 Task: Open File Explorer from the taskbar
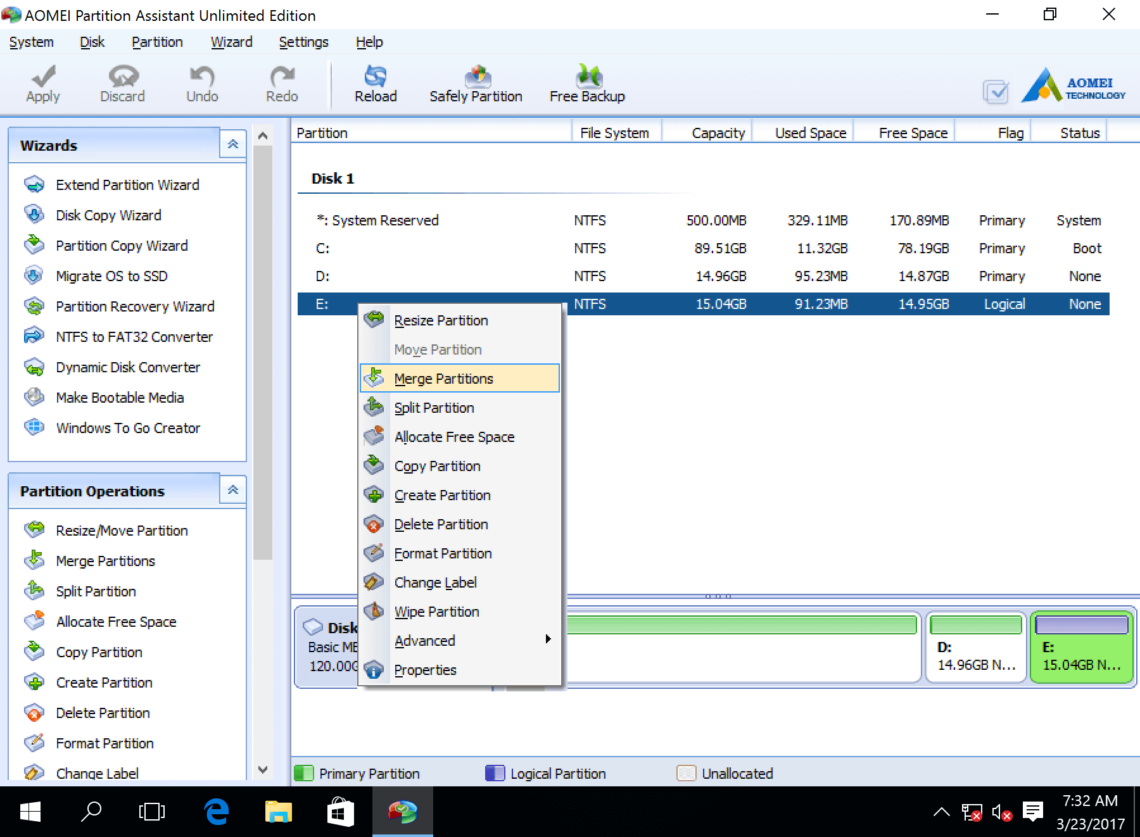[278, 812]
